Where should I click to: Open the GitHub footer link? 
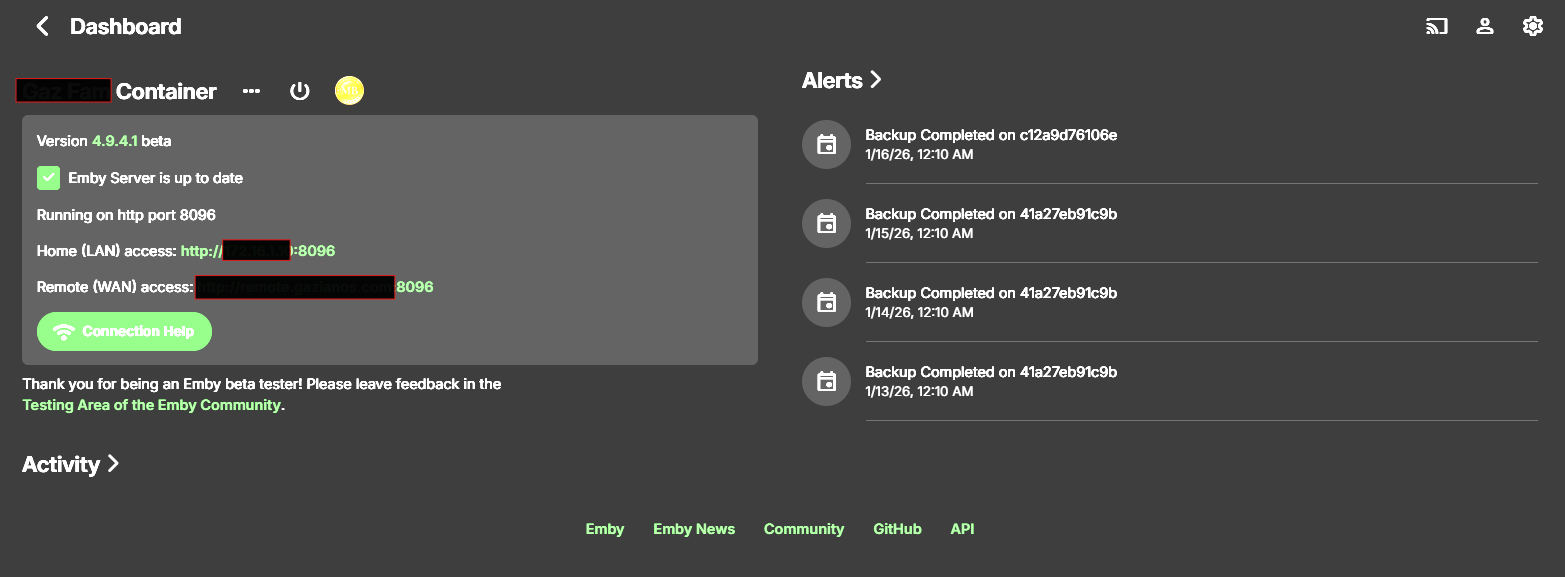(x=897, y=529)
